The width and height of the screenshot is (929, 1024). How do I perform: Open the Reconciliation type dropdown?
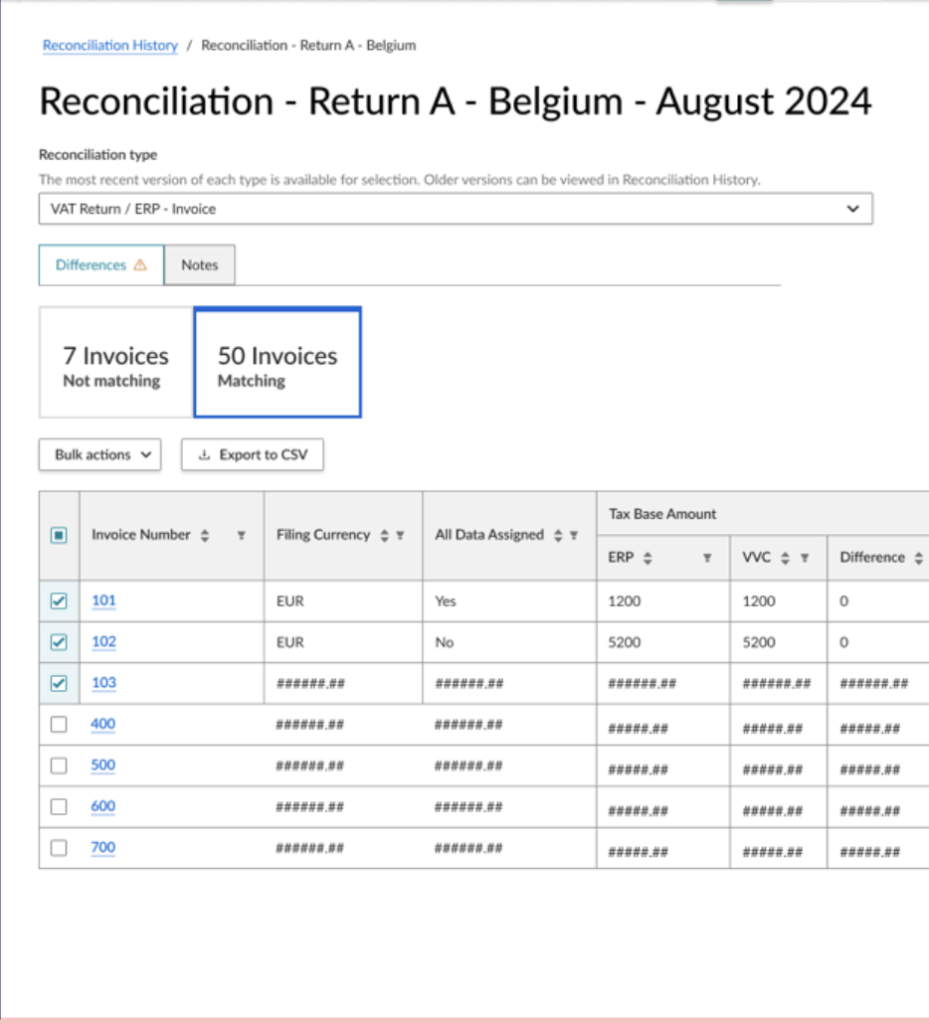(x=455, y=209)
